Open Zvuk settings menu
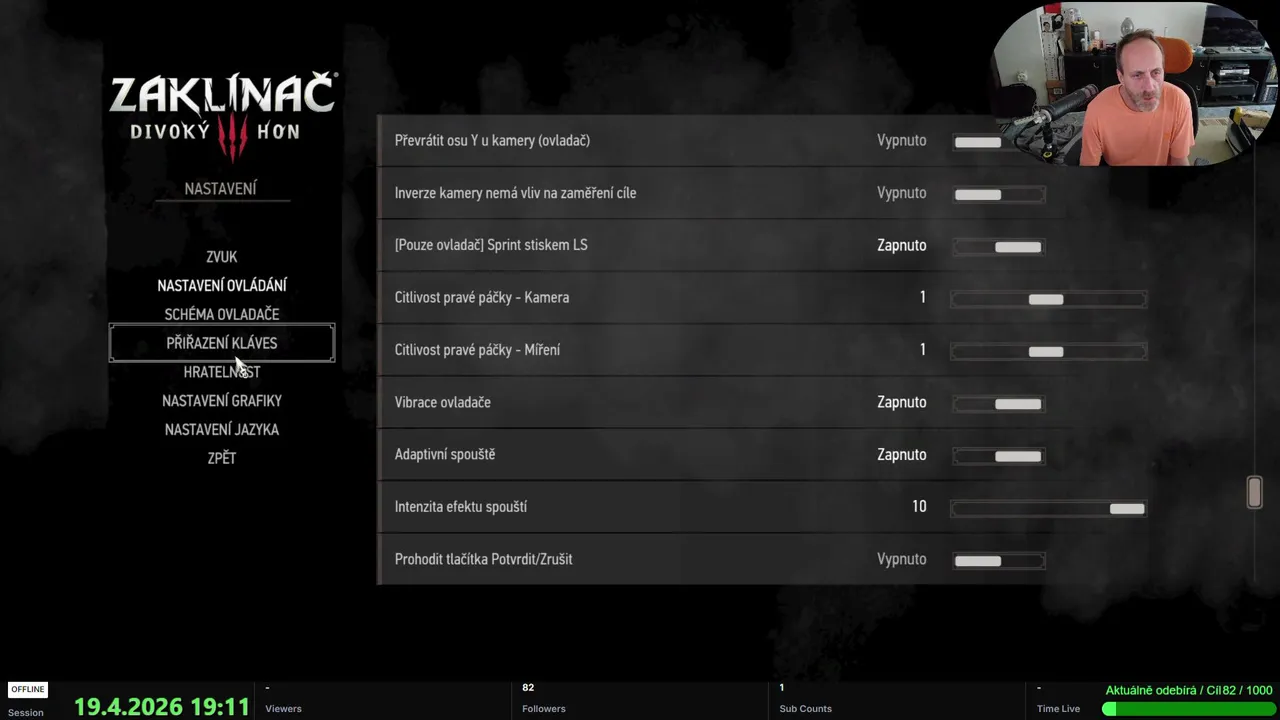The height and width of the screenshot is (720, 1280). click(221, 257)
